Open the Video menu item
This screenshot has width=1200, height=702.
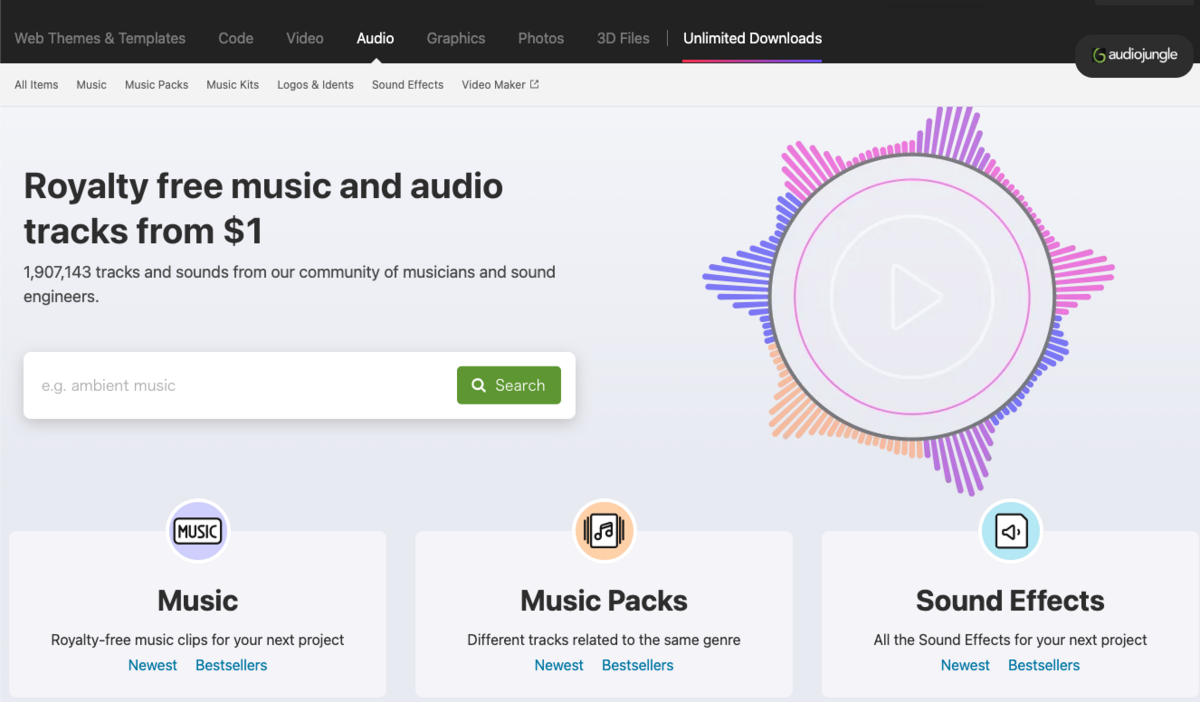click(305, 38)
